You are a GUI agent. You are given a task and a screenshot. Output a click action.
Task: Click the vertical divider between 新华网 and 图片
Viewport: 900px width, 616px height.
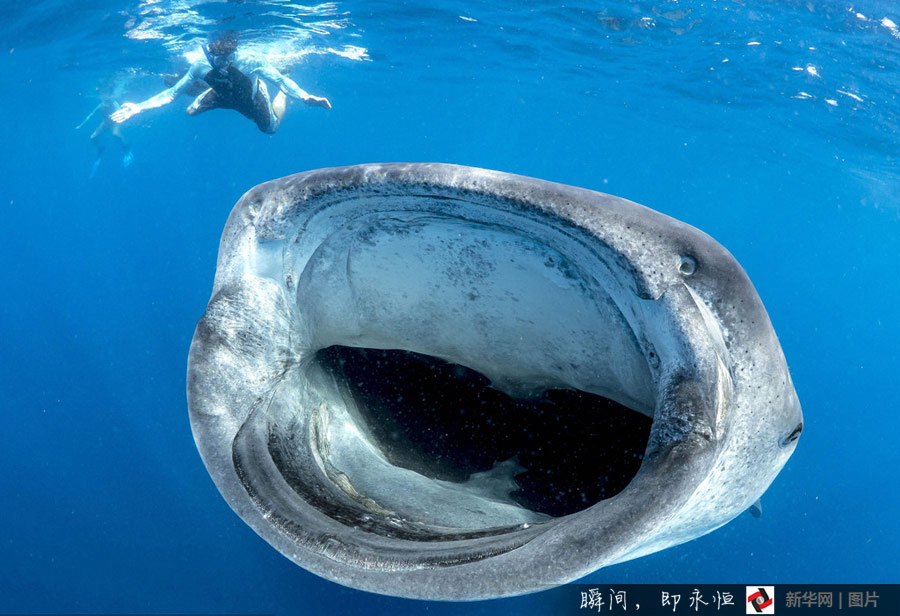coord(840,600)
